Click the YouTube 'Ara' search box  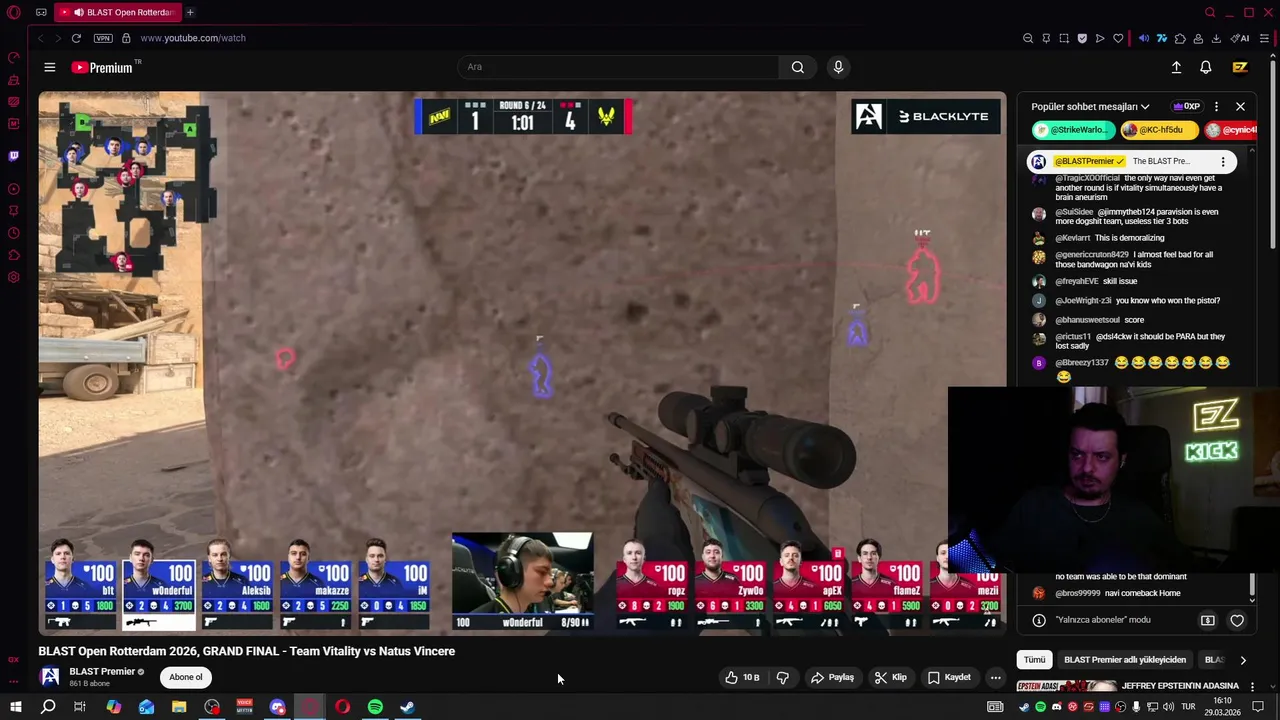tap(618, 67)
